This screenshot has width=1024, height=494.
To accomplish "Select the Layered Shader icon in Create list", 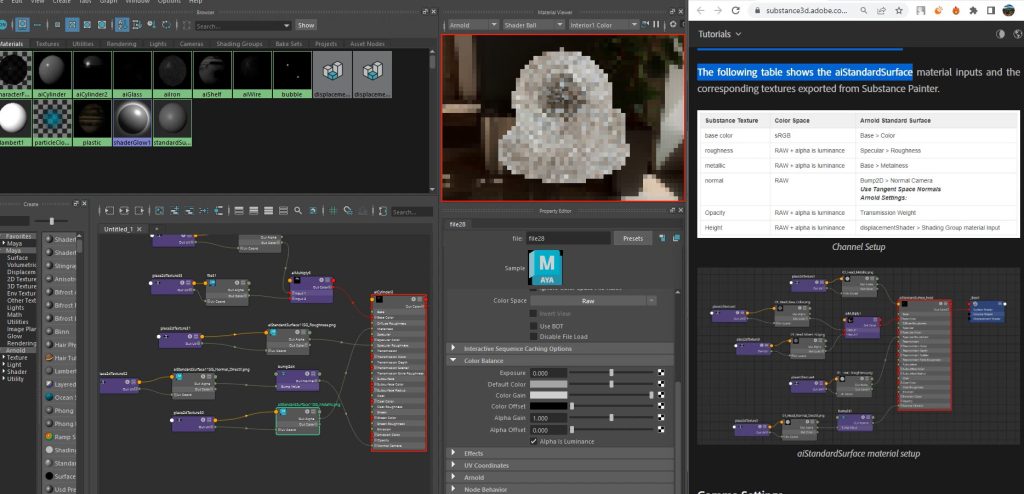I will (x=50, y=384).
